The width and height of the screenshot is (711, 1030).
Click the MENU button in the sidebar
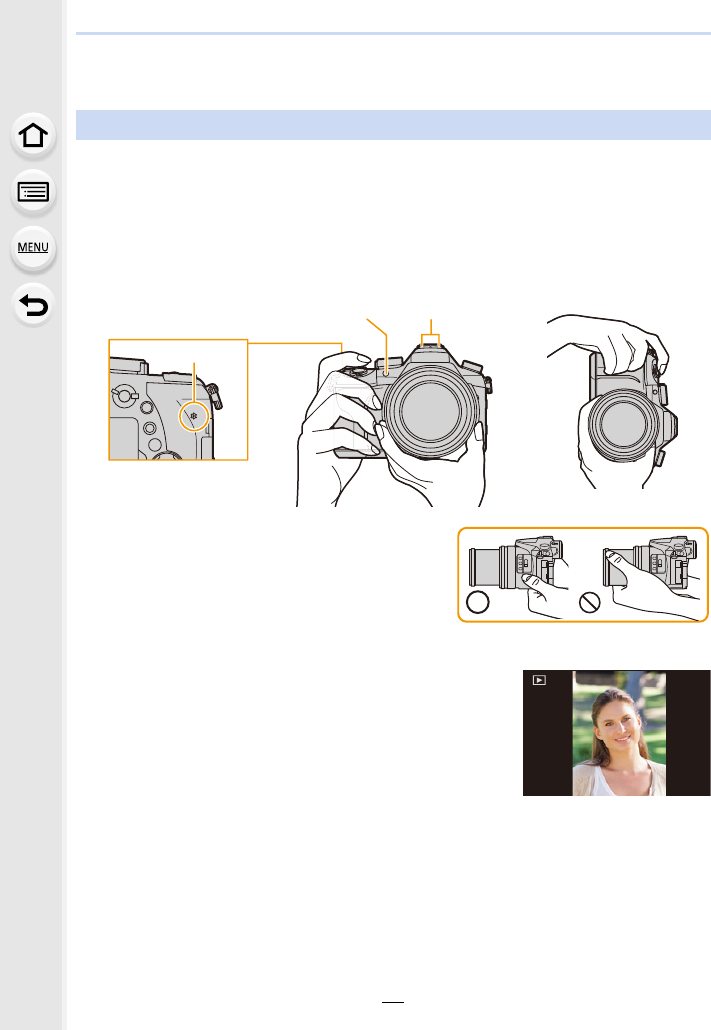pyautogui.click(x=33, y=248)
